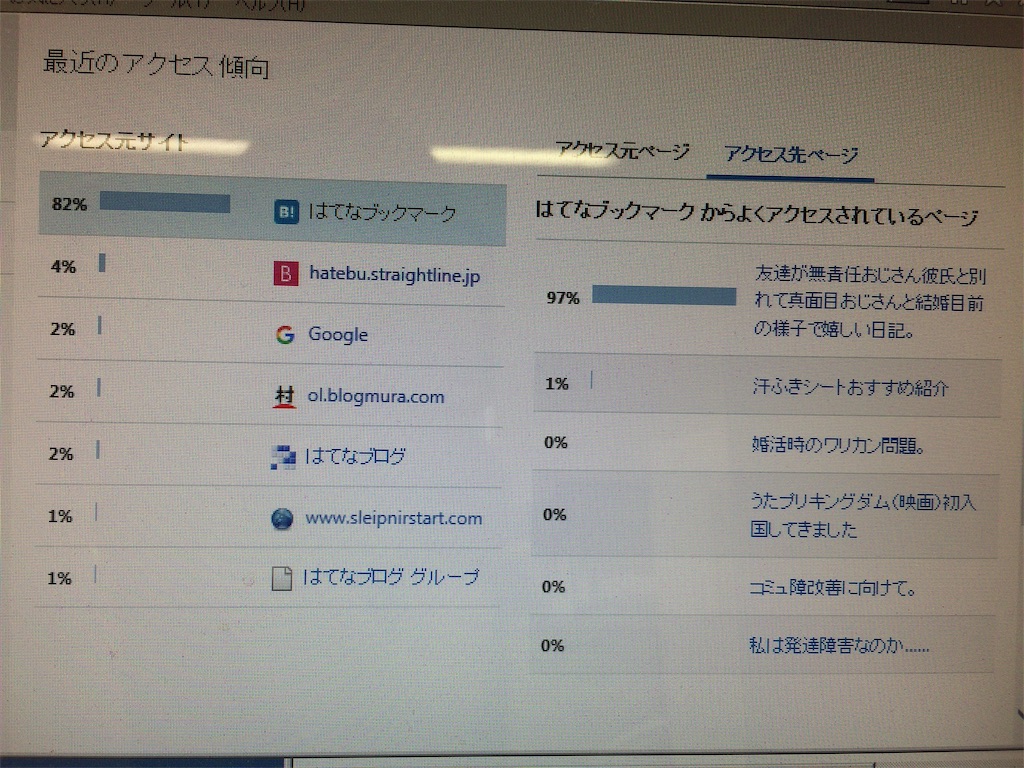
Task: Open the 友達が無責任おじさん彼氏と別れて article link
Action: (x=870, y=302)
